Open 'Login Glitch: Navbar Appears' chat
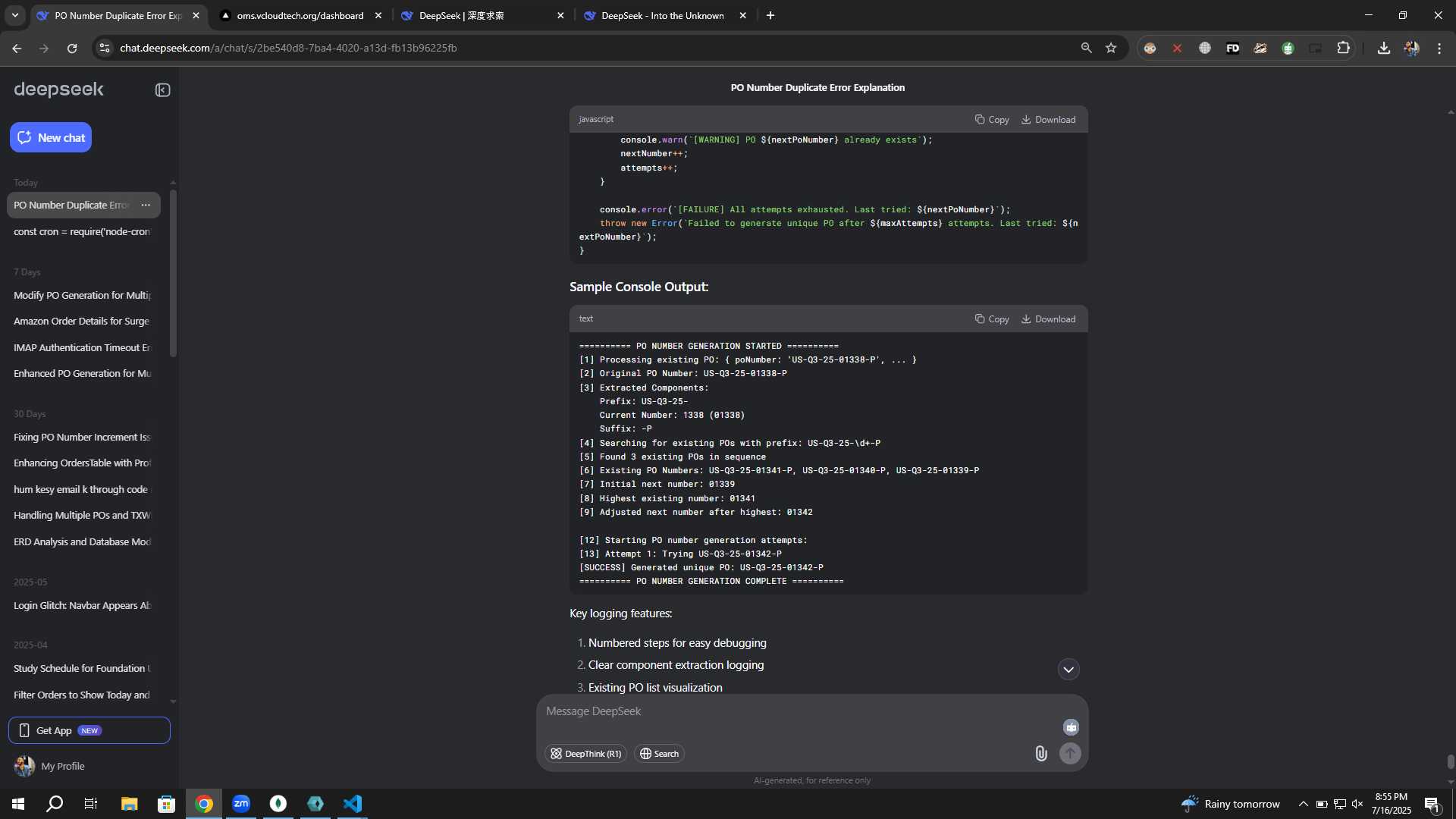Image resolution: width=1456 pixels, height=819 pixels. click(82, 605)
